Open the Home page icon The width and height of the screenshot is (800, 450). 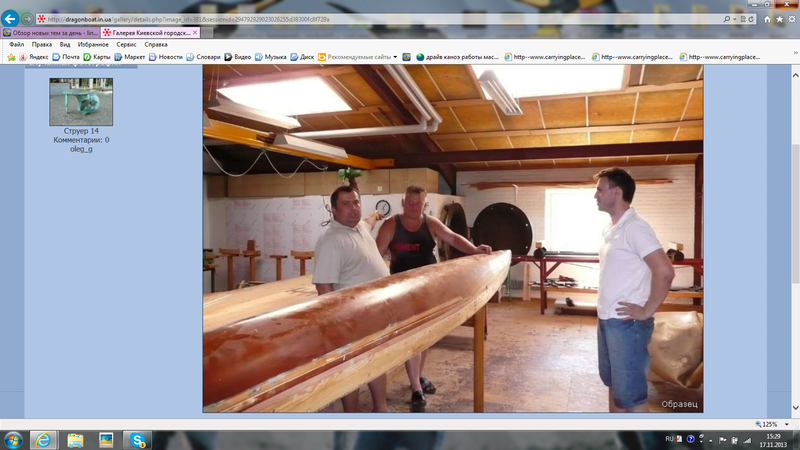[767, 19]
